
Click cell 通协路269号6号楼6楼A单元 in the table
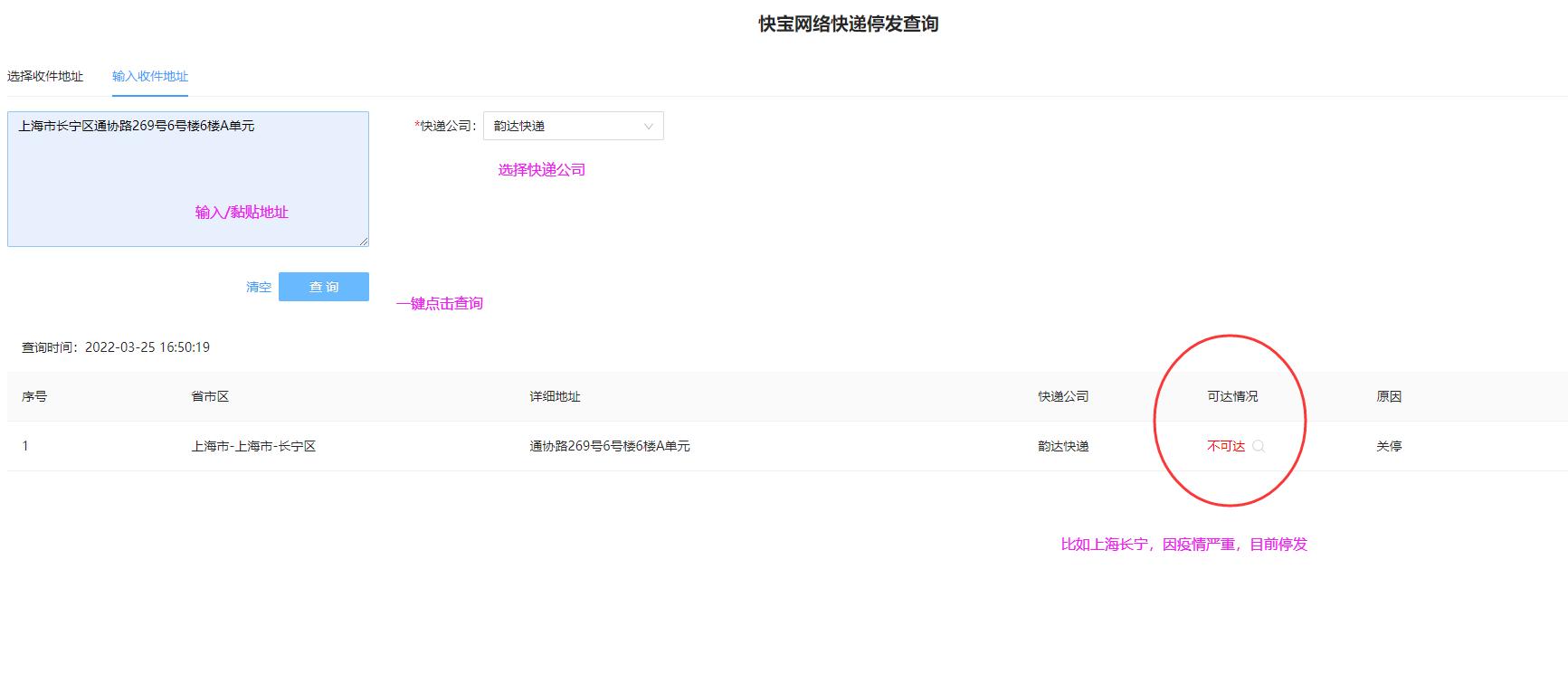(x=610, y=446)
